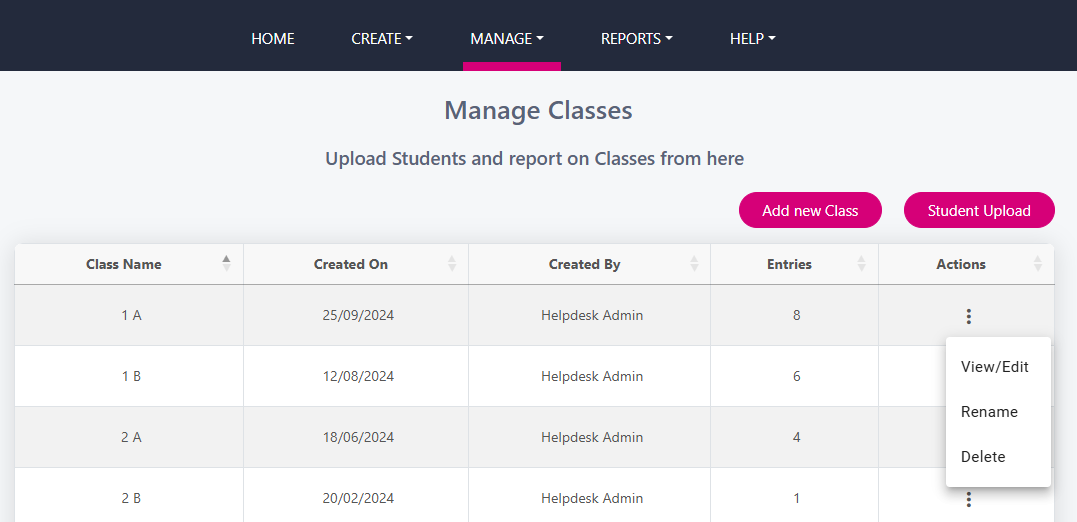Click entries count 1 for class 2 B
1077x522 pixels.
[x=796, y=498]
